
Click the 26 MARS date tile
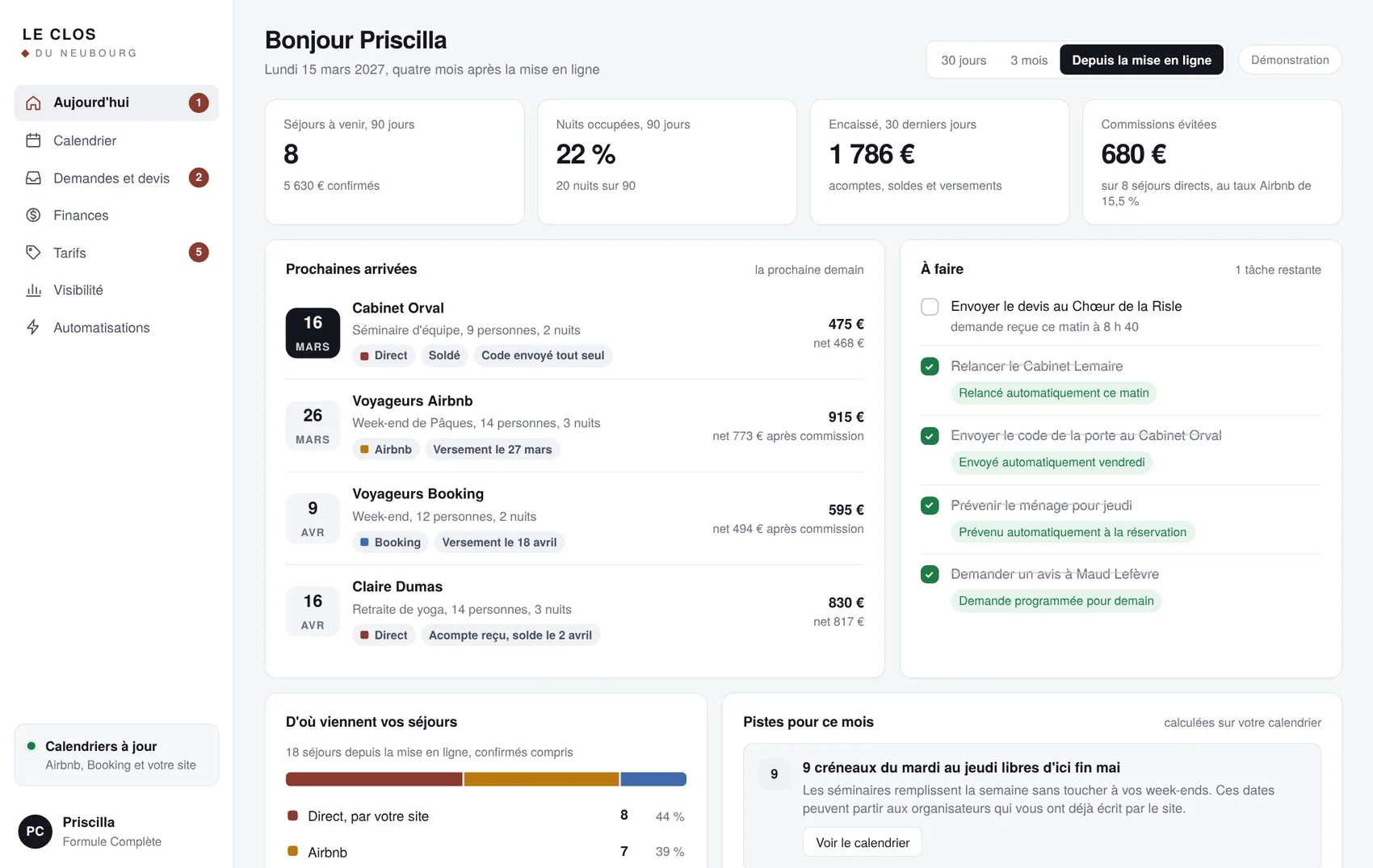click(x=313, y=425)
